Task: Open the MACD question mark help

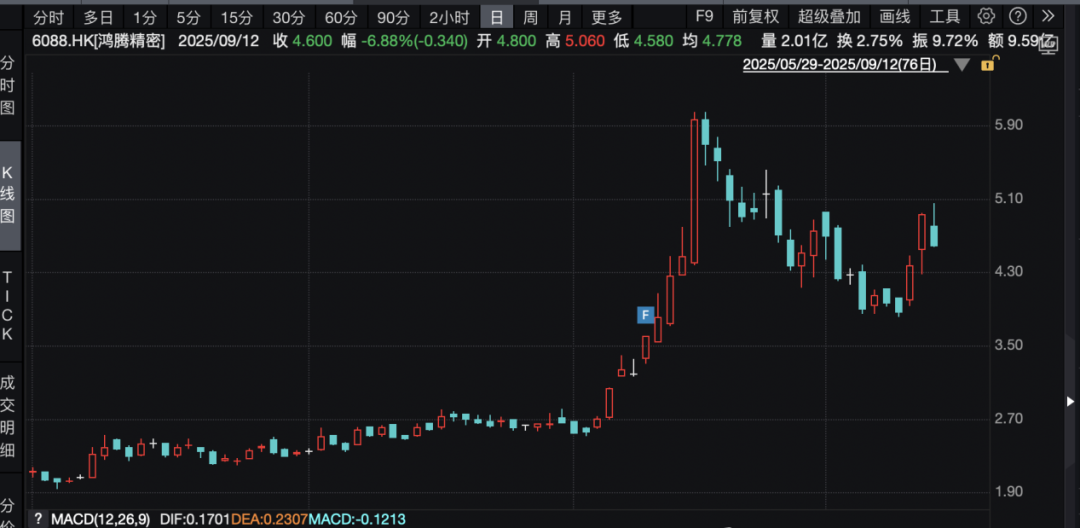Action: [37, 519]
